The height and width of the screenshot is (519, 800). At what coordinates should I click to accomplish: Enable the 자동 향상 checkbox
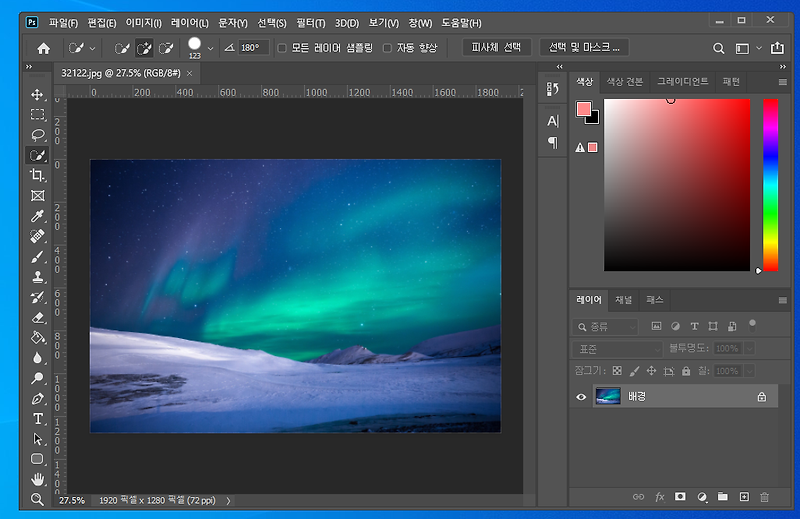tap(387, 48)
